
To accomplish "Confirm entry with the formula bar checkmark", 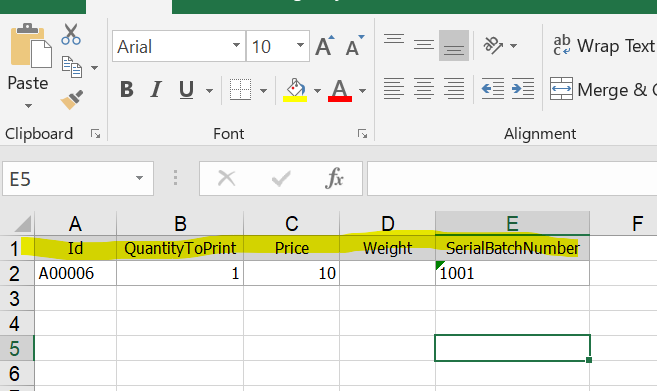I will coord(281,179).
